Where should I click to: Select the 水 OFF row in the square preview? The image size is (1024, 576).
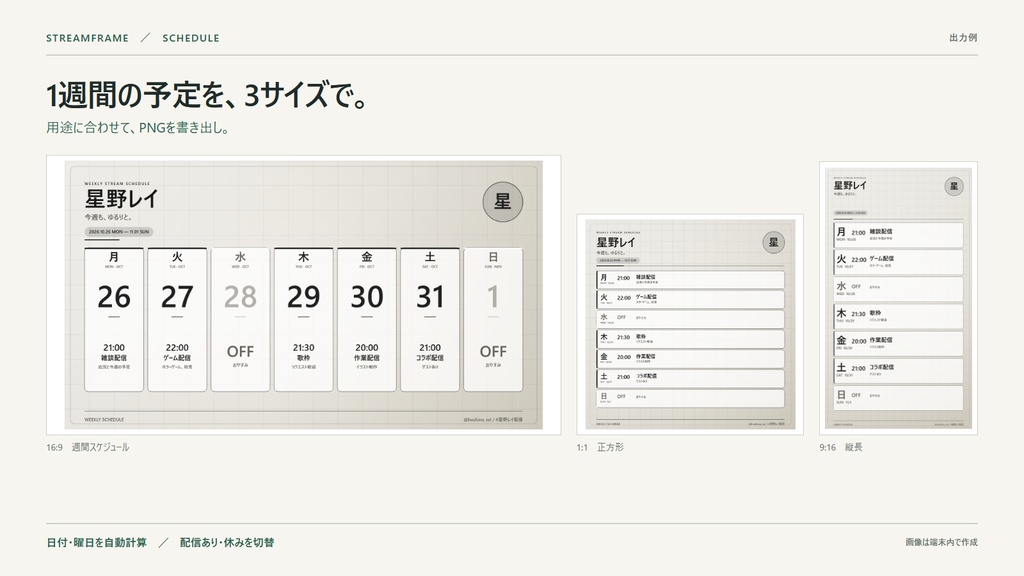[690, 319]
